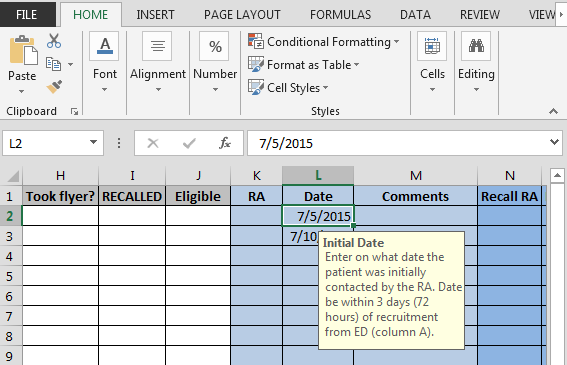This screenshot has width=567, height=365.
Task: Open the Conditional Formatting dropdown
Action: point(397,42)
